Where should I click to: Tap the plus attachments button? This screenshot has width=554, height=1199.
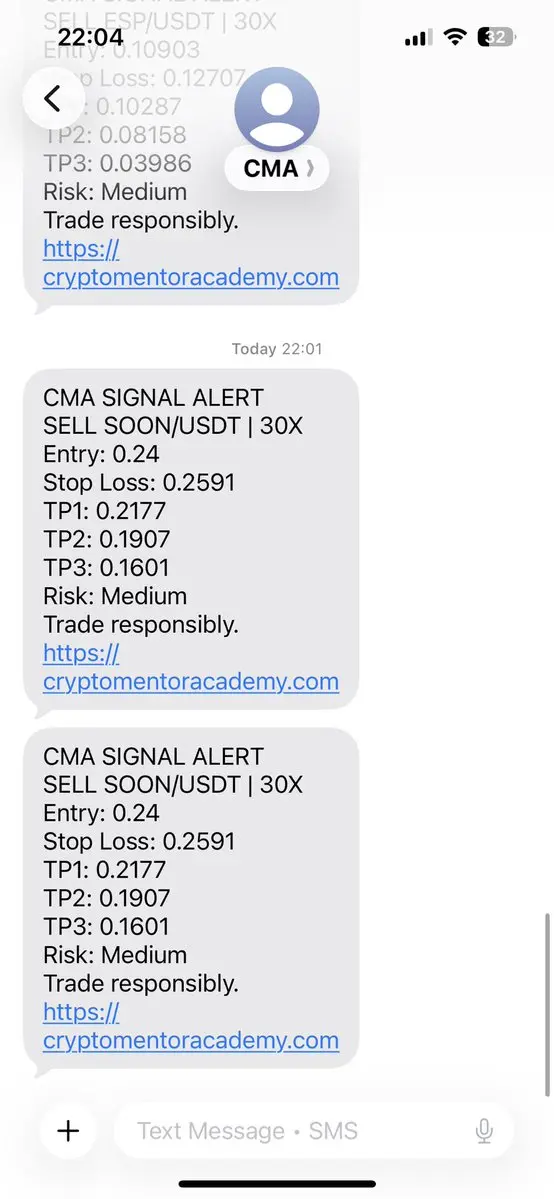coord(68,1131)
